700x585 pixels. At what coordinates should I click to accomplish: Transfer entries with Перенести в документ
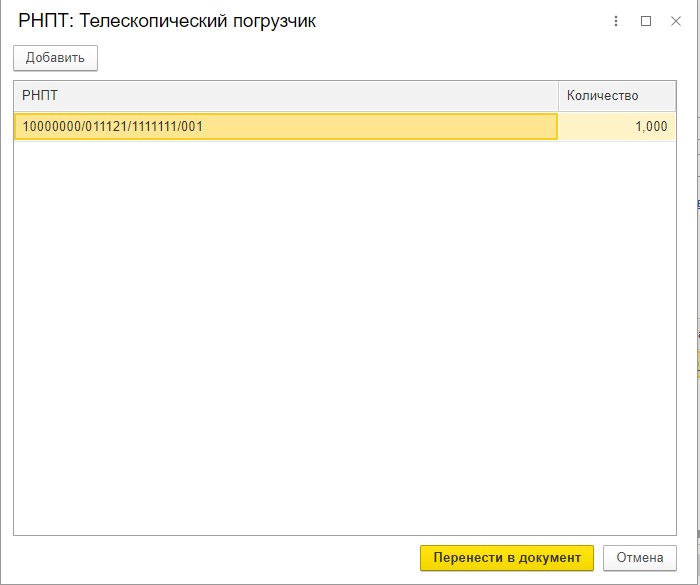click(x=507, y=558)
